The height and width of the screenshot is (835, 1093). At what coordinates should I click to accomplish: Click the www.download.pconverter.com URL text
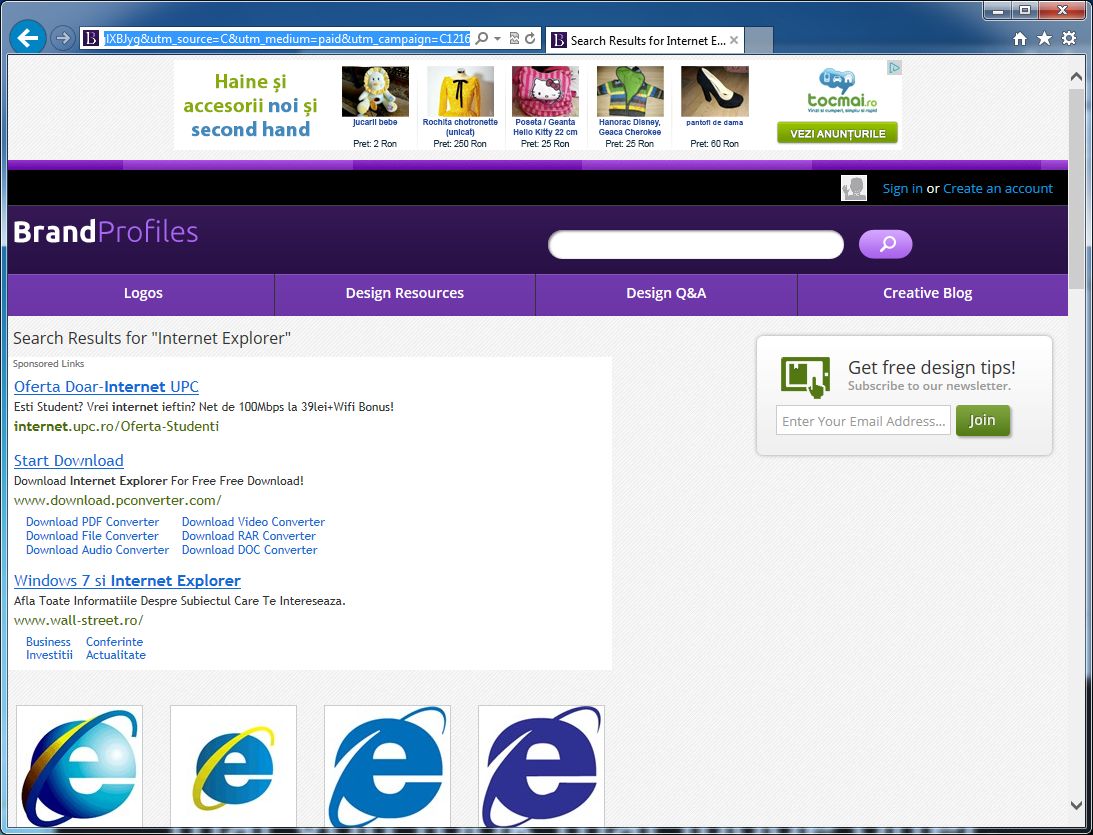[118, 500]
